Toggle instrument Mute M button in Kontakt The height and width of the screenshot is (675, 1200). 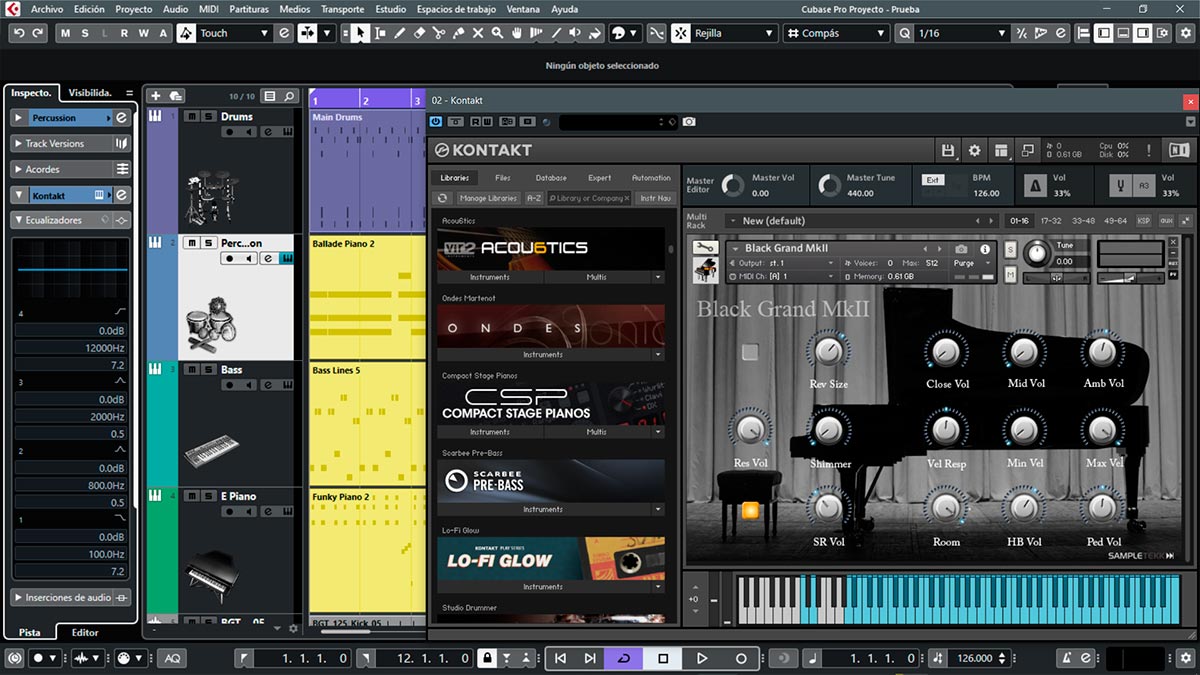1011,274
